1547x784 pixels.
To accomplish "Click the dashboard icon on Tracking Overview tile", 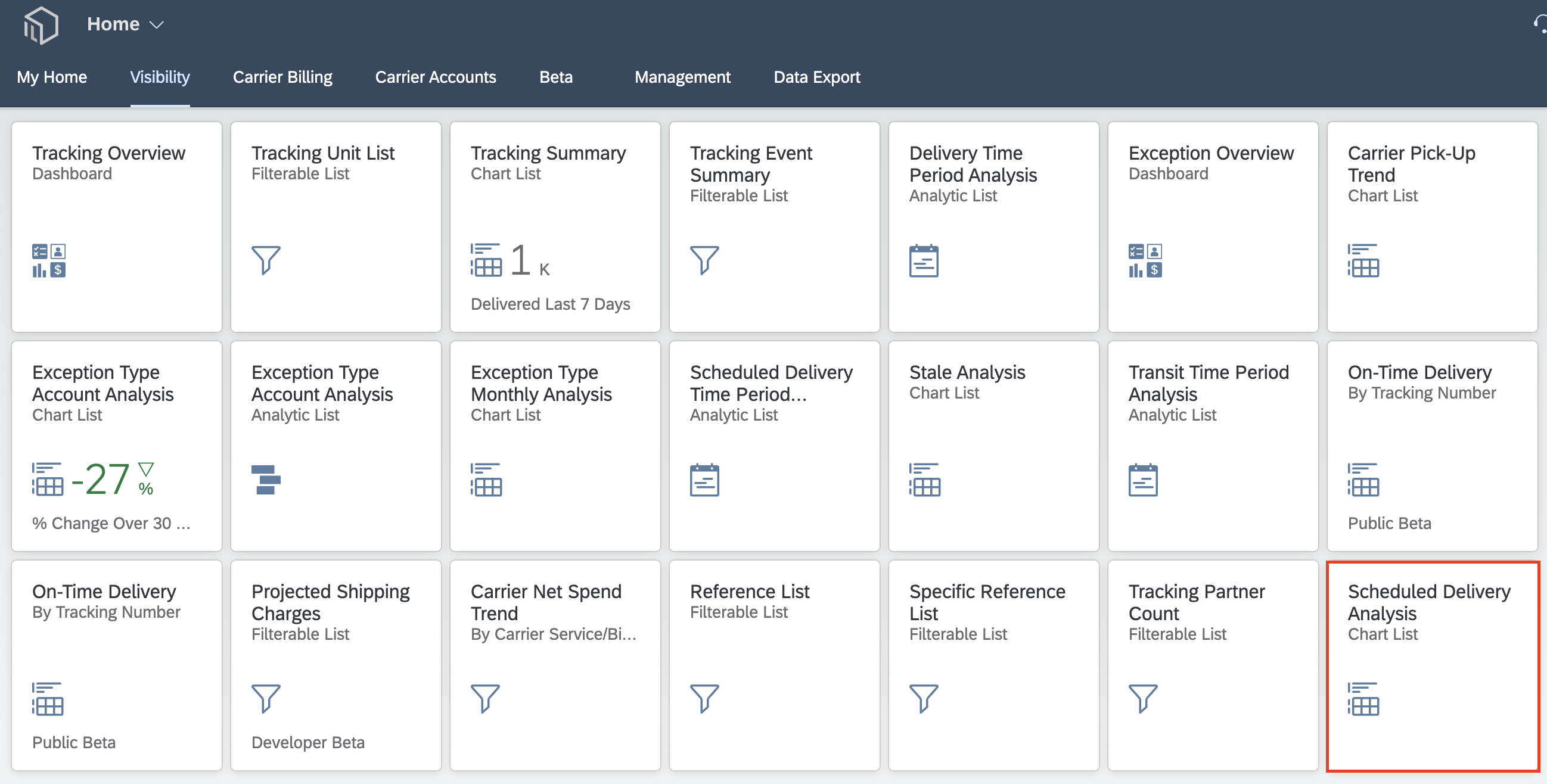I will [49, 260].
